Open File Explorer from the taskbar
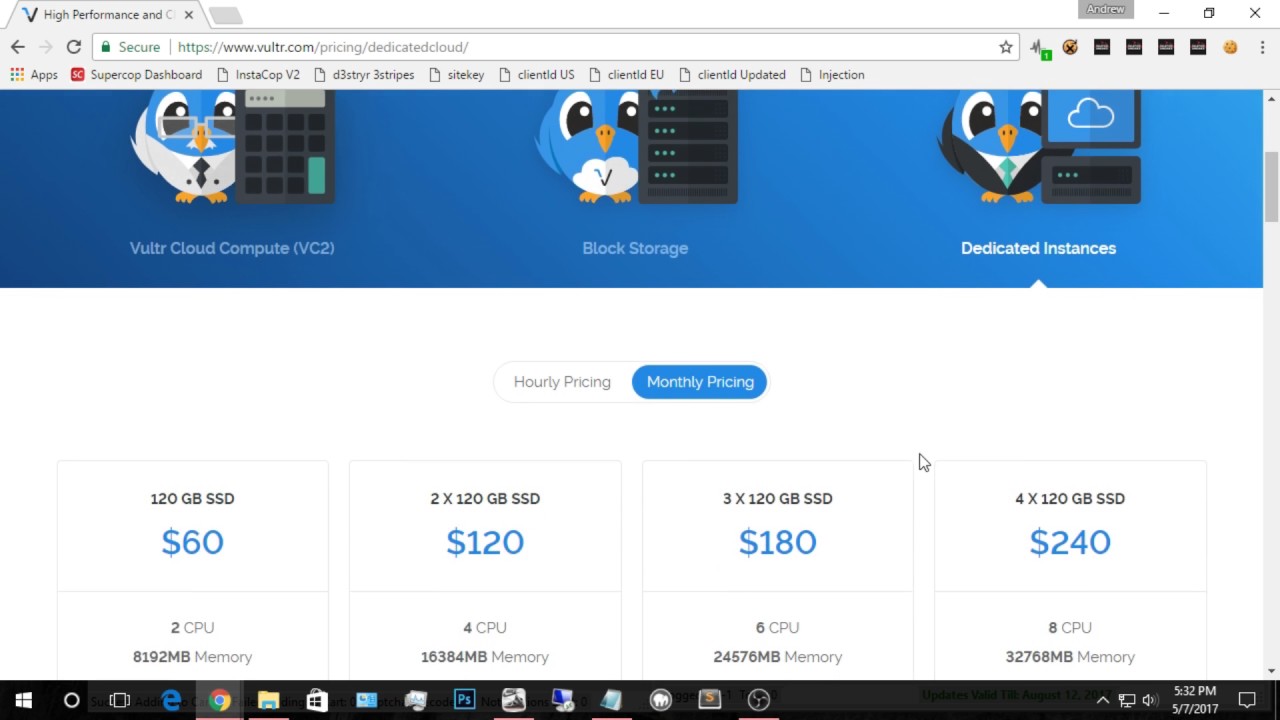The height and width of the screenshot is (720, 1280). [268, 700]
